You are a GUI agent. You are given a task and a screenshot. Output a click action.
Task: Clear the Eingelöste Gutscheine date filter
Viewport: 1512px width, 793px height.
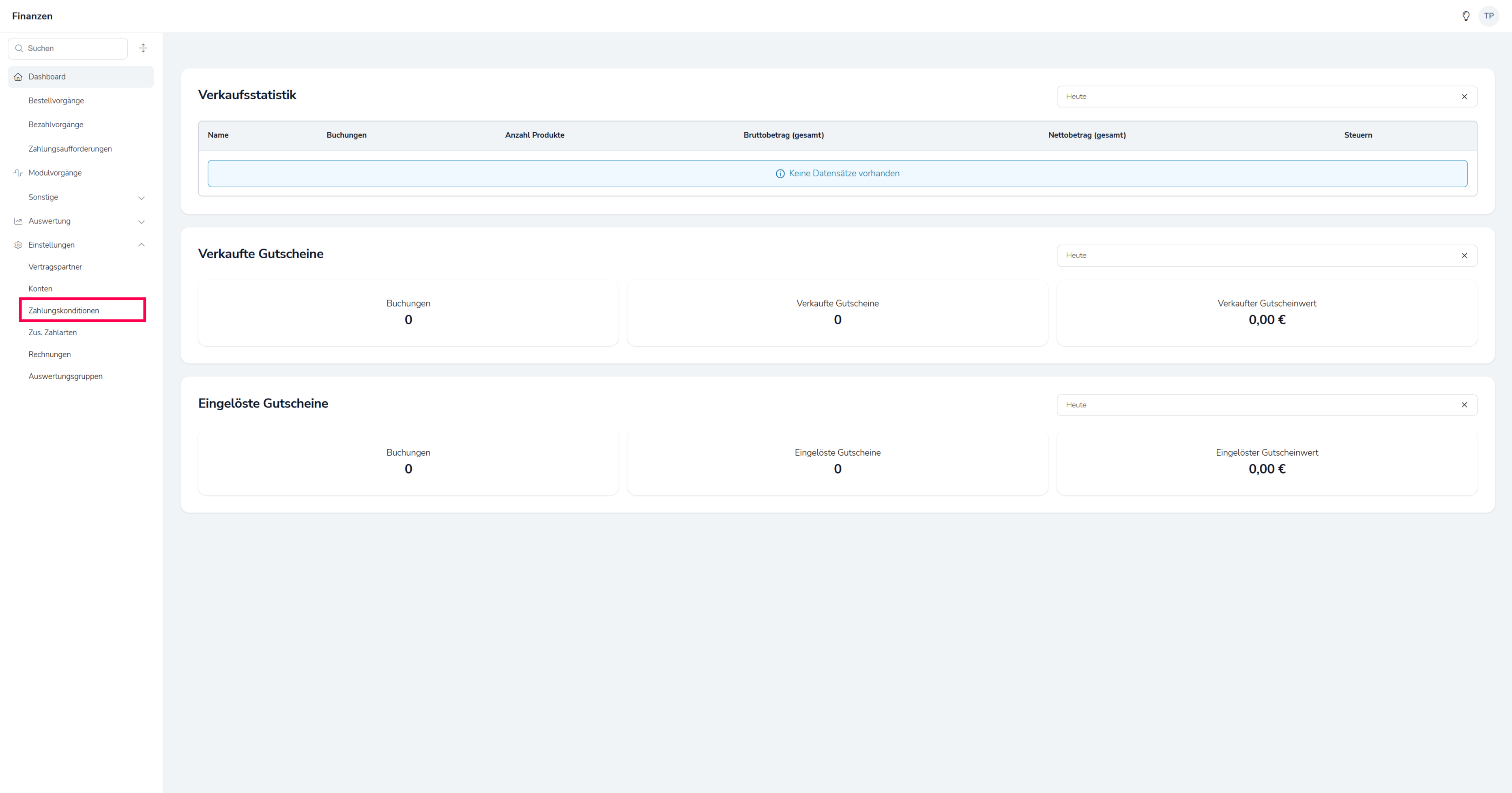1464,405
